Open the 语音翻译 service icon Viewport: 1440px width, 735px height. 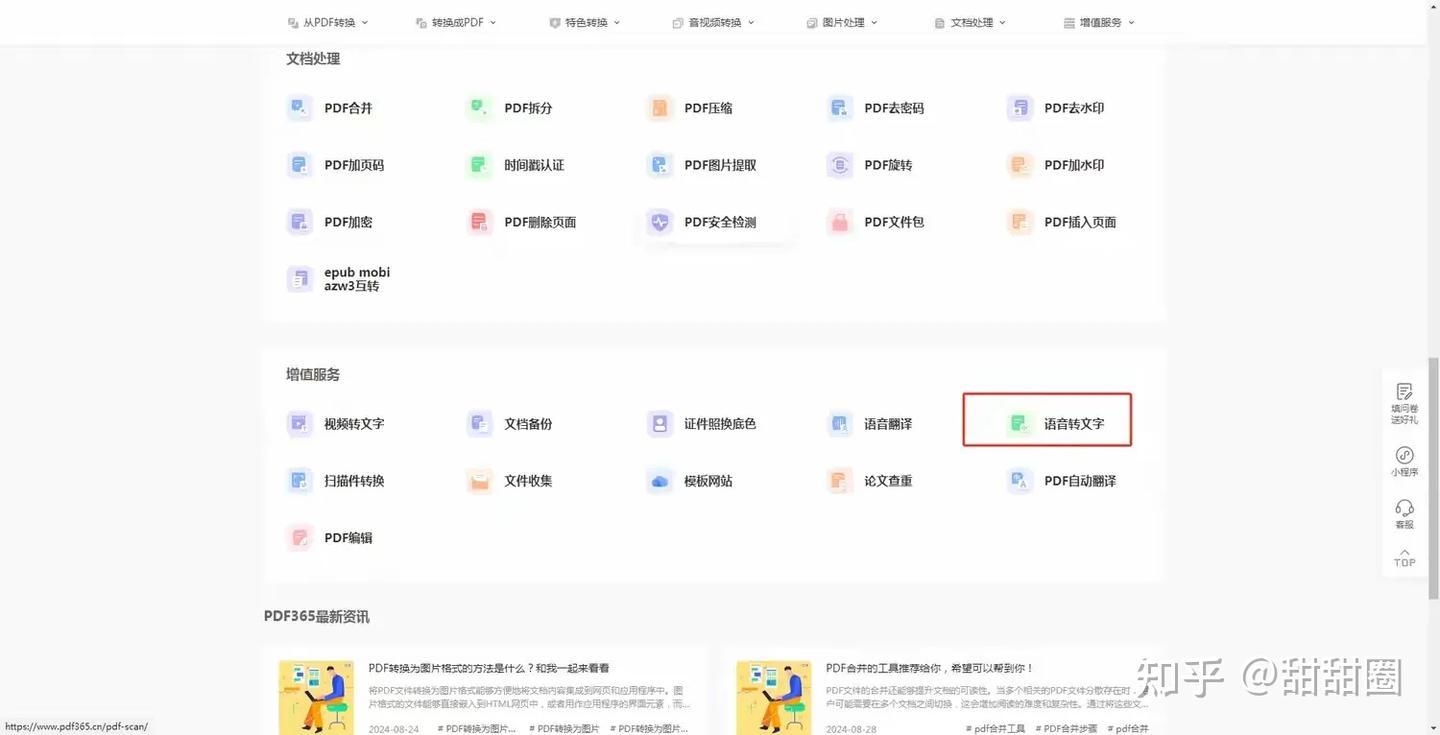tap(840, 424)
